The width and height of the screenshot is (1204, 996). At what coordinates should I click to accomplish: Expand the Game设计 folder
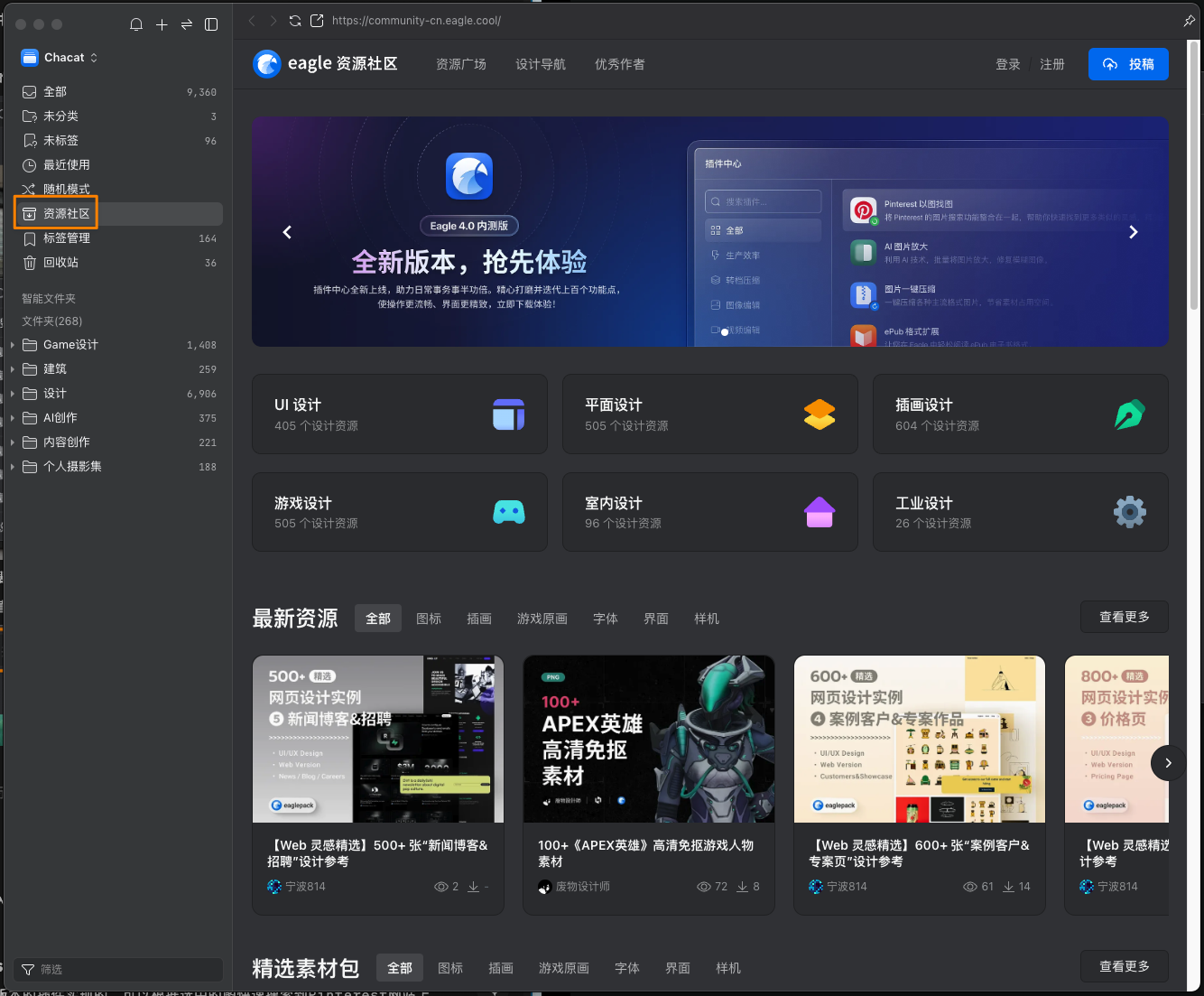12,345
